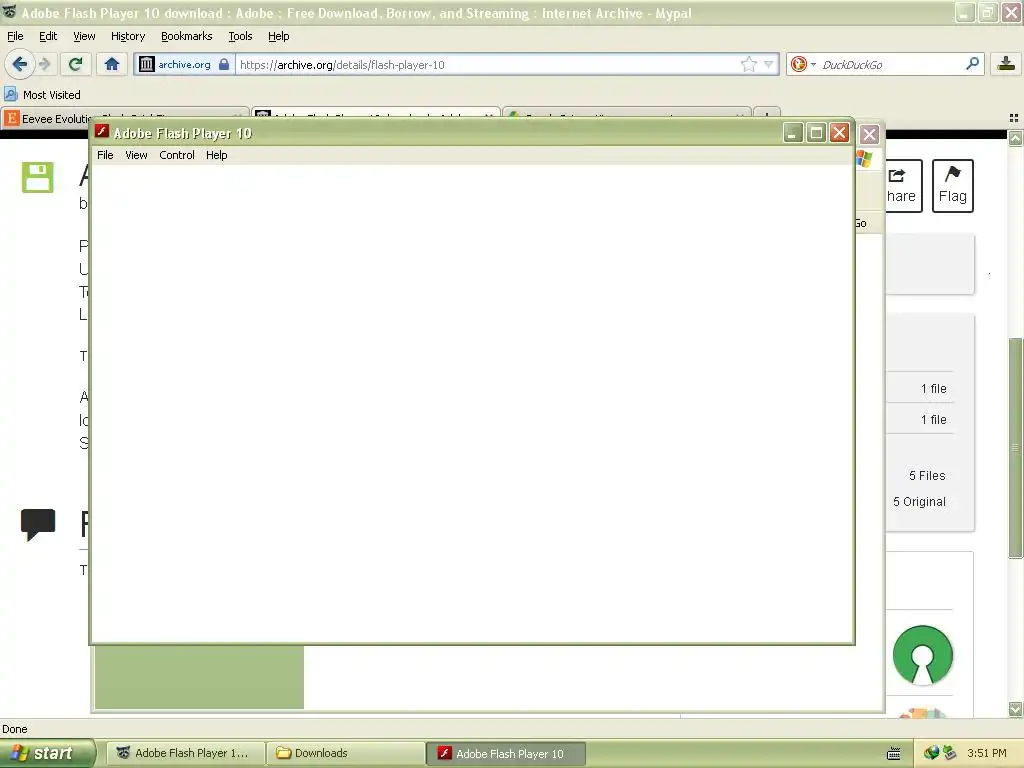This screenshot has width=1024, height=768.
Task: Click Flash Player title bar icon
Action: point(102,132)
